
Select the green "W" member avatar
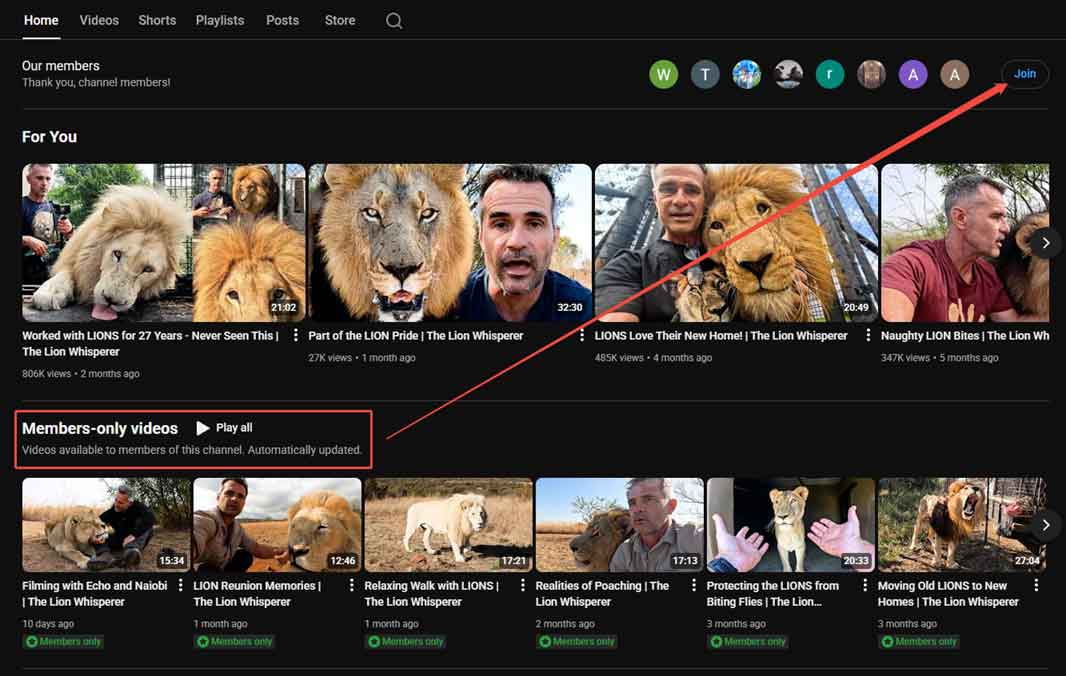coord(663,74)
